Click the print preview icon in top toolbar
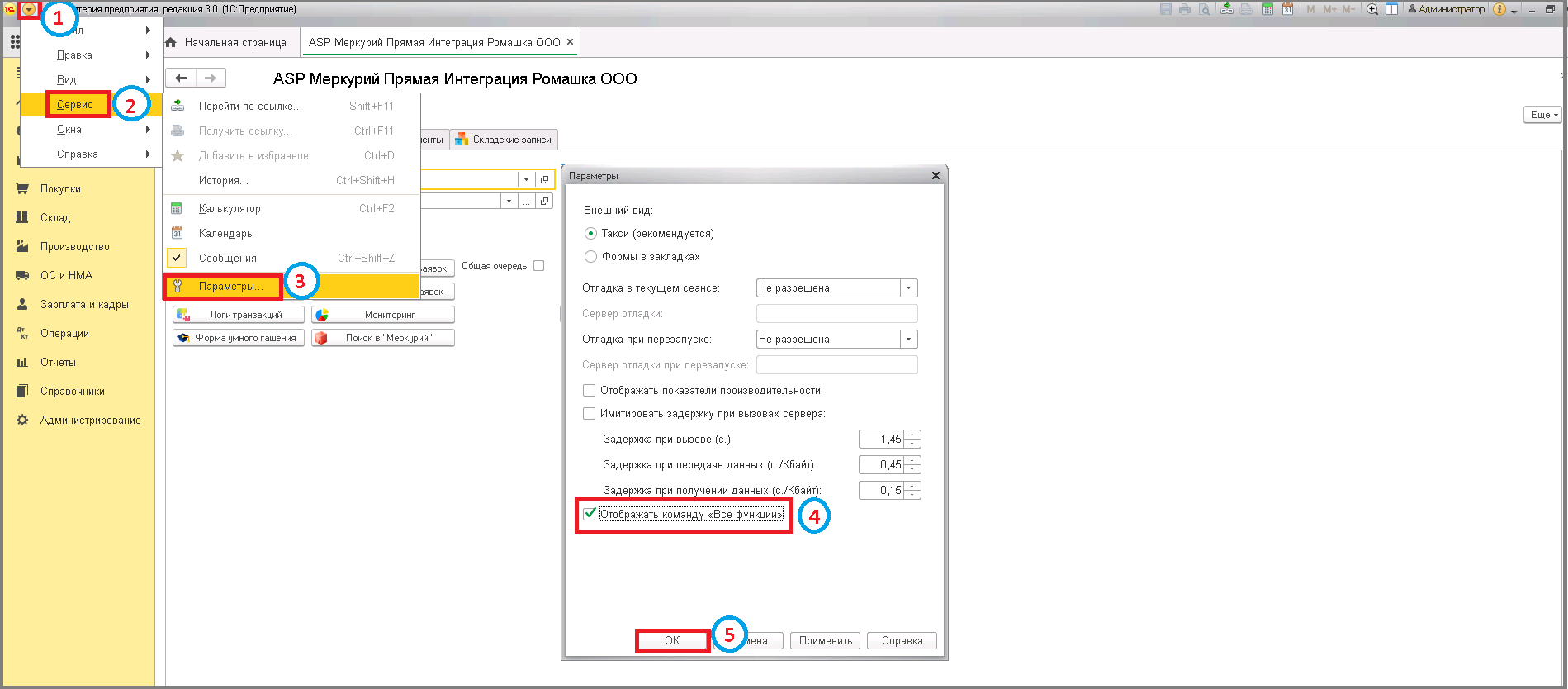 (x=1205, y=9)
